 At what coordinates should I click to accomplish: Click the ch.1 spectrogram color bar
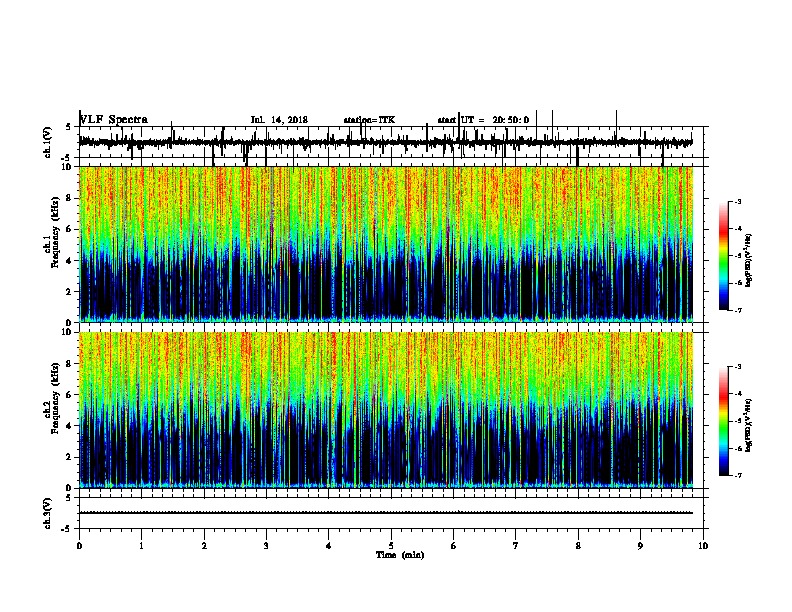point(724,256)
